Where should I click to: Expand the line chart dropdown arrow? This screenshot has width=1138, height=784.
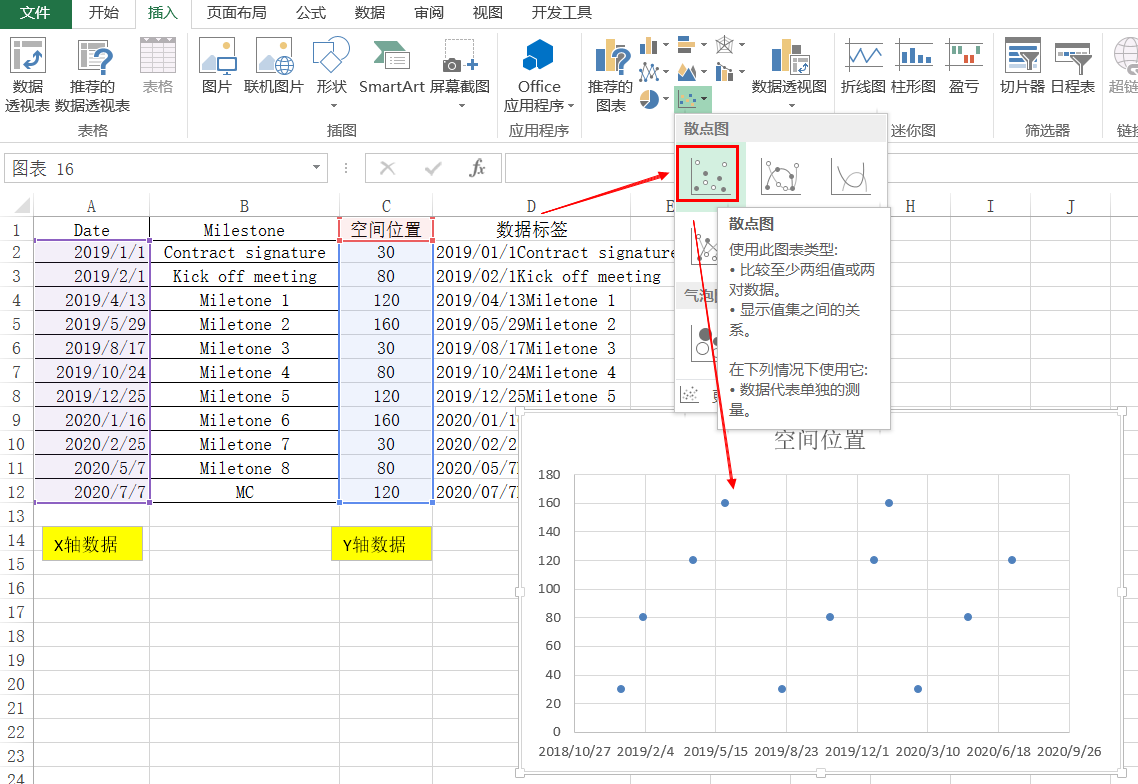[x=666, y=72]
